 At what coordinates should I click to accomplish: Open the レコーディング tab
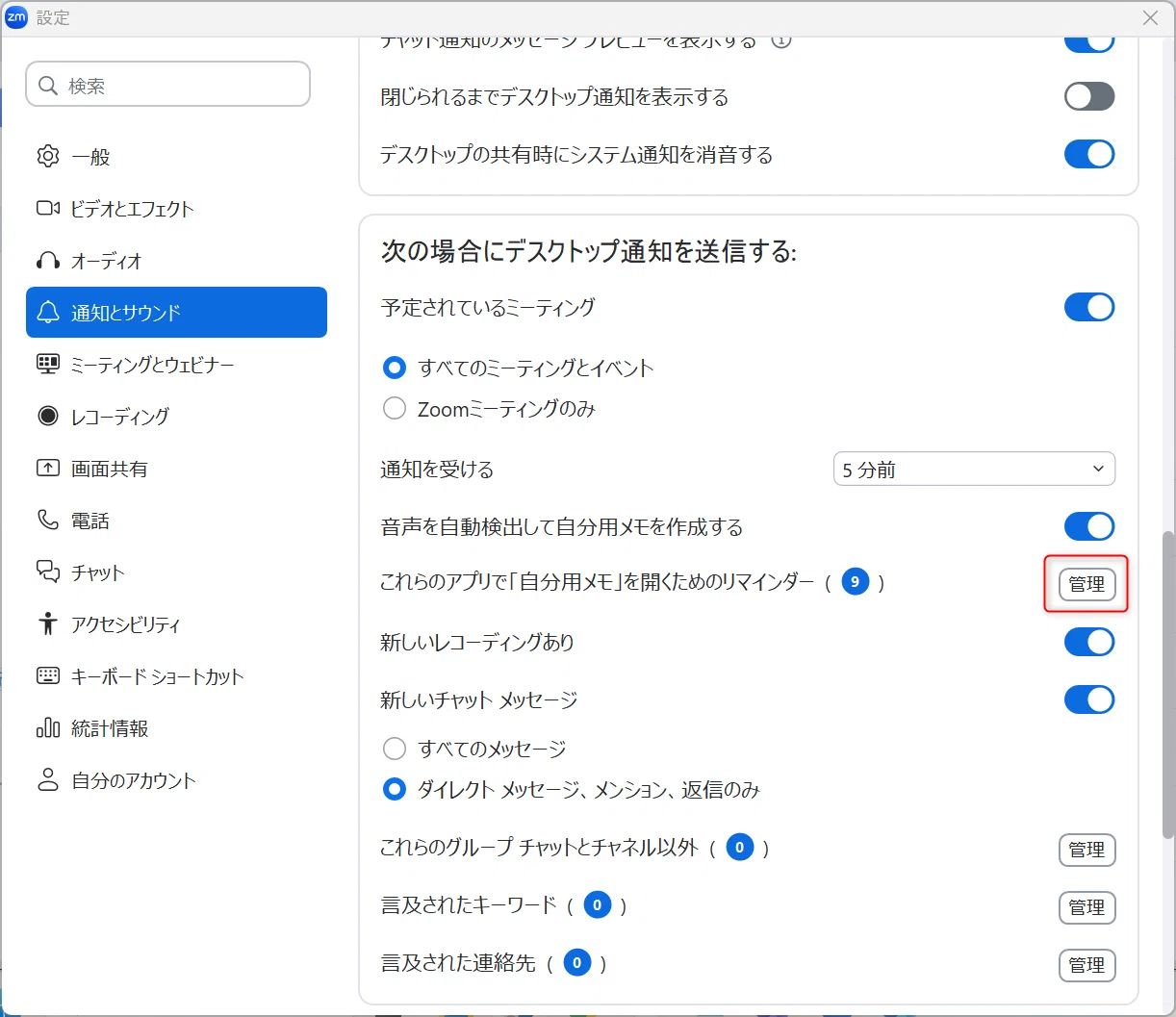pyautogui.click(x=176, y=417)
